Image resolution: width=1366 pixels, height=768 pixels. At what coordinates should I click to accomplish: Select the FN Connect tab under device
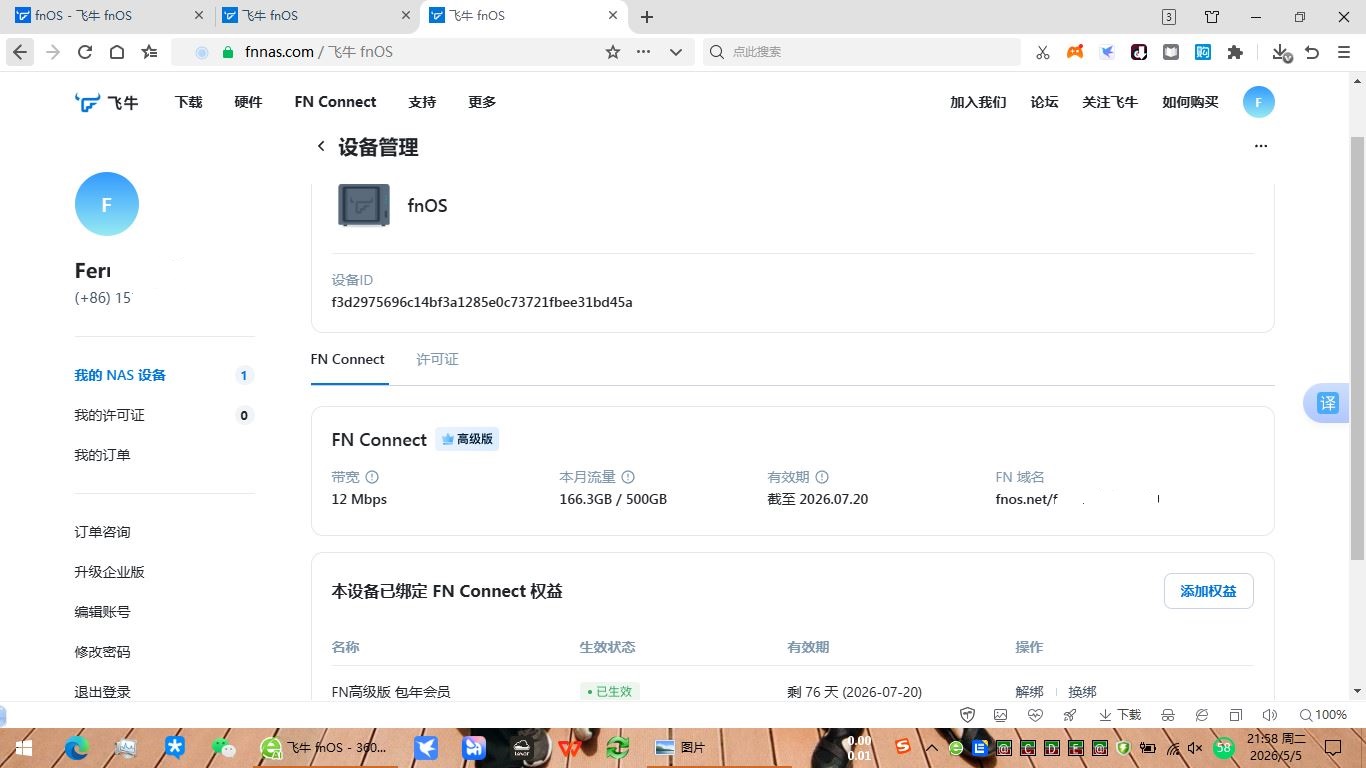coord(348,359)
